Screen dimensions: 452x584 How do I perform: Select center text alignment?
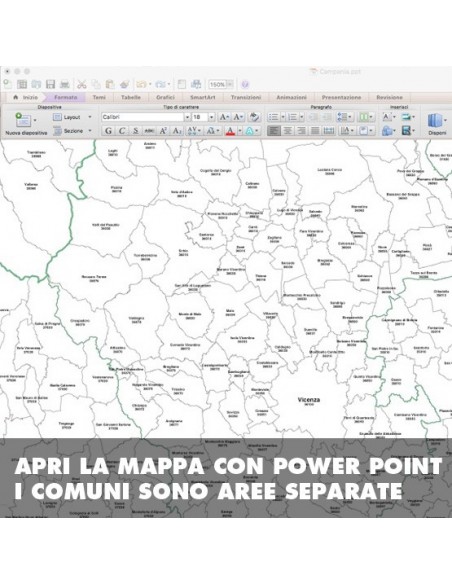coord(287,131)
